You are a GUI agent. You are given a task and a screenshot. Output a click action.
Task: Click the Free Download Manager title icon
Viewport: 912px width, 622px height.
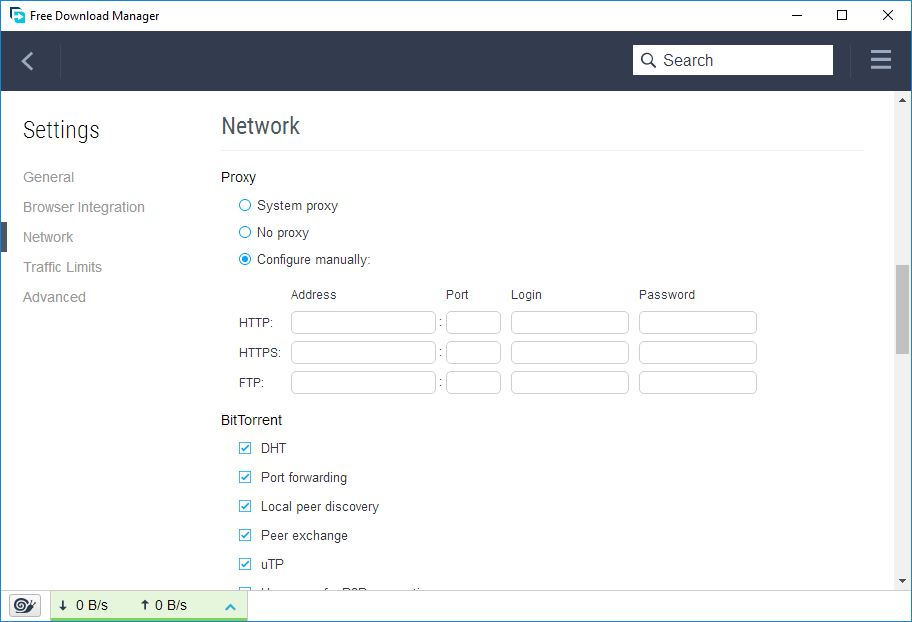click(17, 15)
